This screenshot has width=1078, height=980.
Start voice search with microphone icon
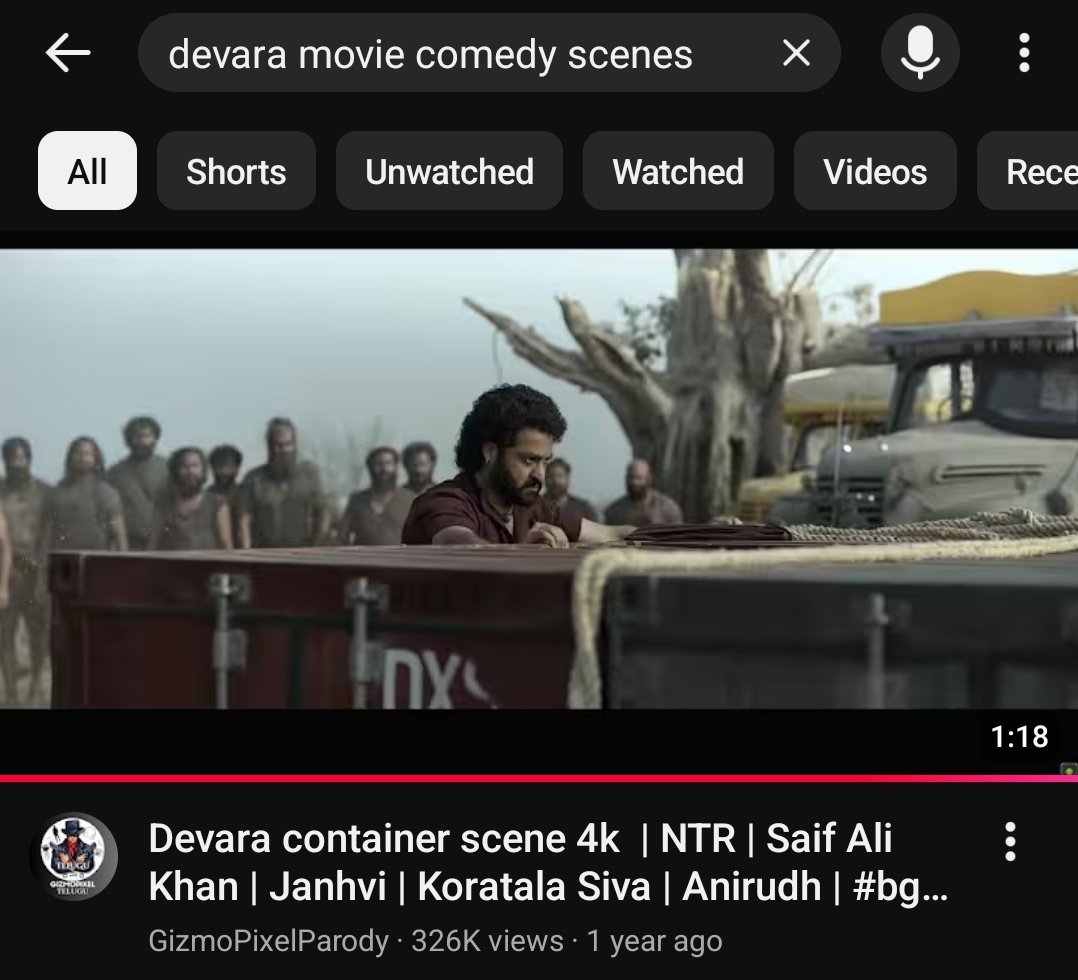pos(920,53)
